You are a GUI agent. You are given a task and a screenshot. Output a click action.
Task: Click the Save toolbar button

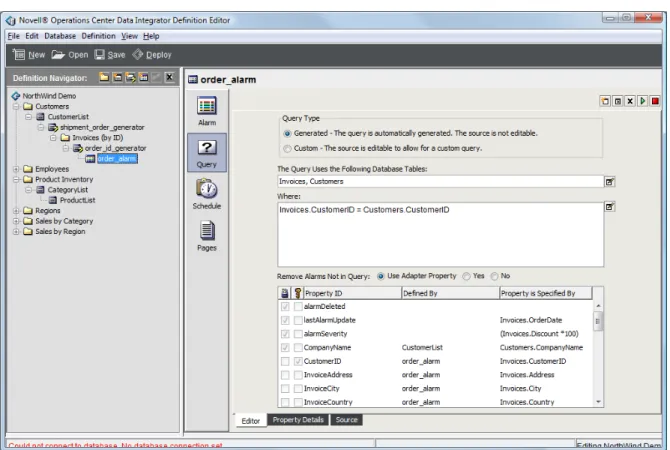point(110,55)
